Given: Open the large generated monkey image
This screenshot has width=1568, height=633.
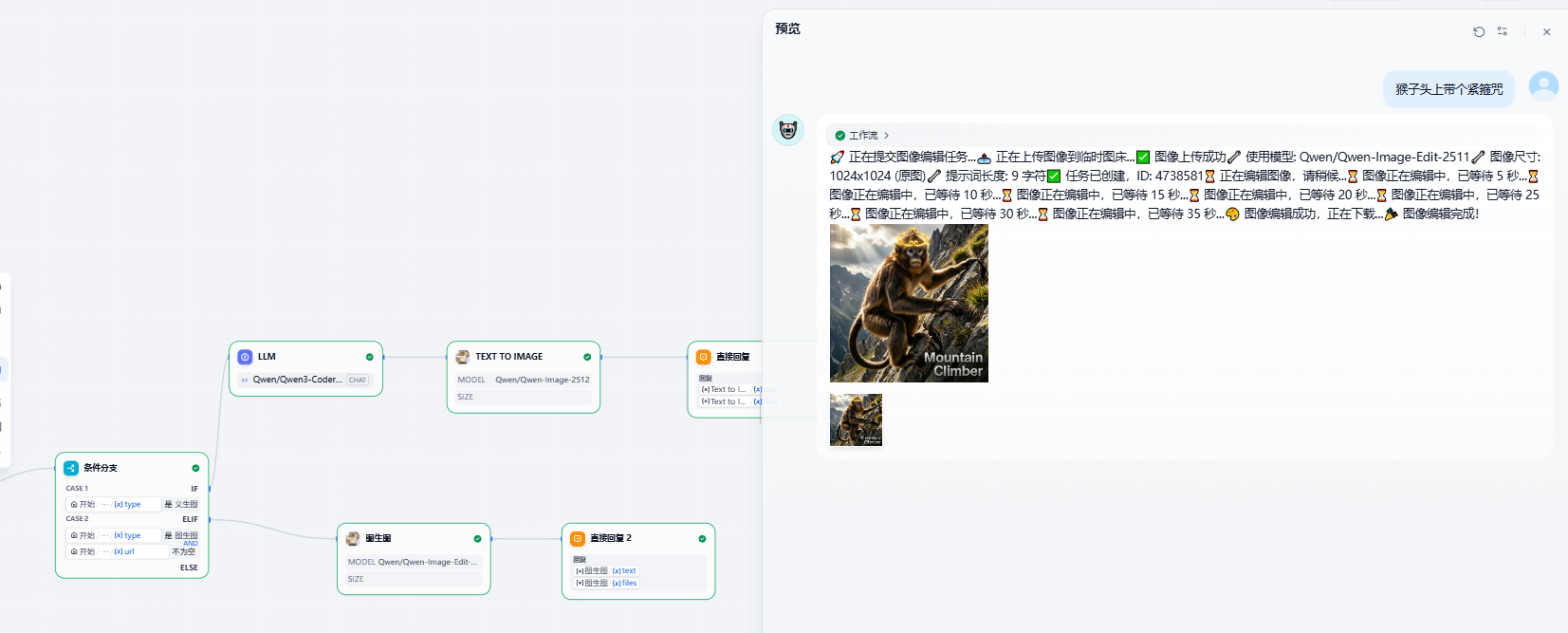Looking at the screenshot, I should tap(909, 304).
